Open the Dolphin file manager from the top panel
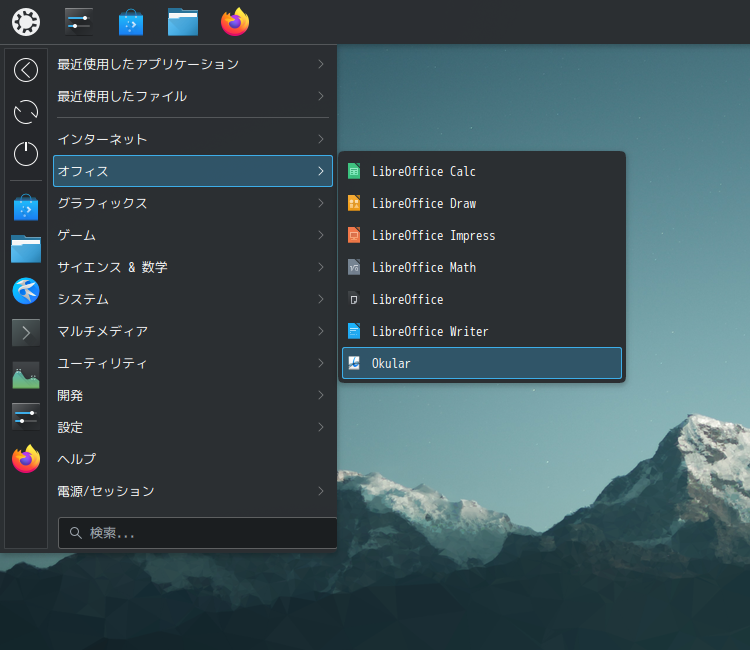The image size is (750, 650). (x=183, y=22)
